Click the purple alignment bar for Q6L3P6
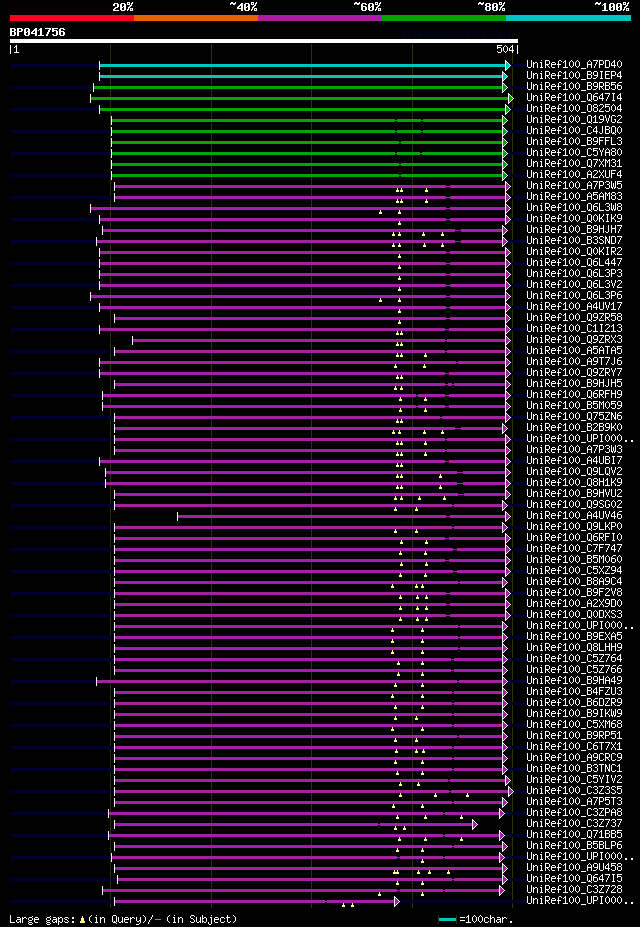This screenshot has height=927, width=640. 300,296
